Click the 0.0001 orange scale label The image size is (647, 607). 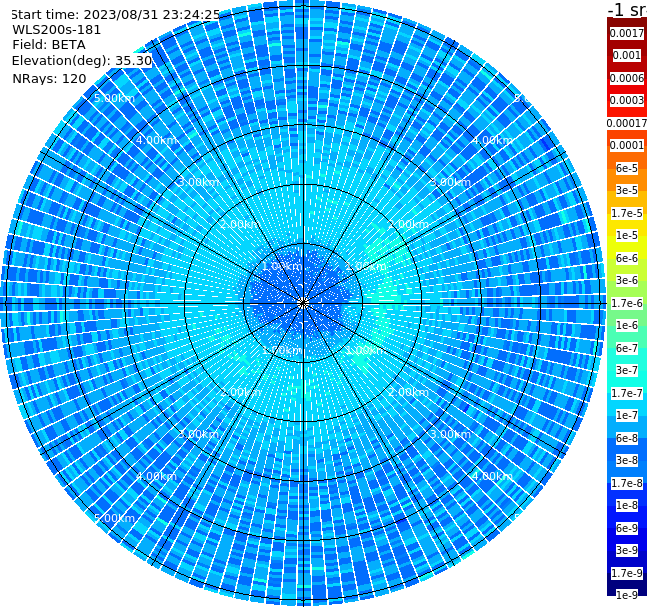click(627, 145)
